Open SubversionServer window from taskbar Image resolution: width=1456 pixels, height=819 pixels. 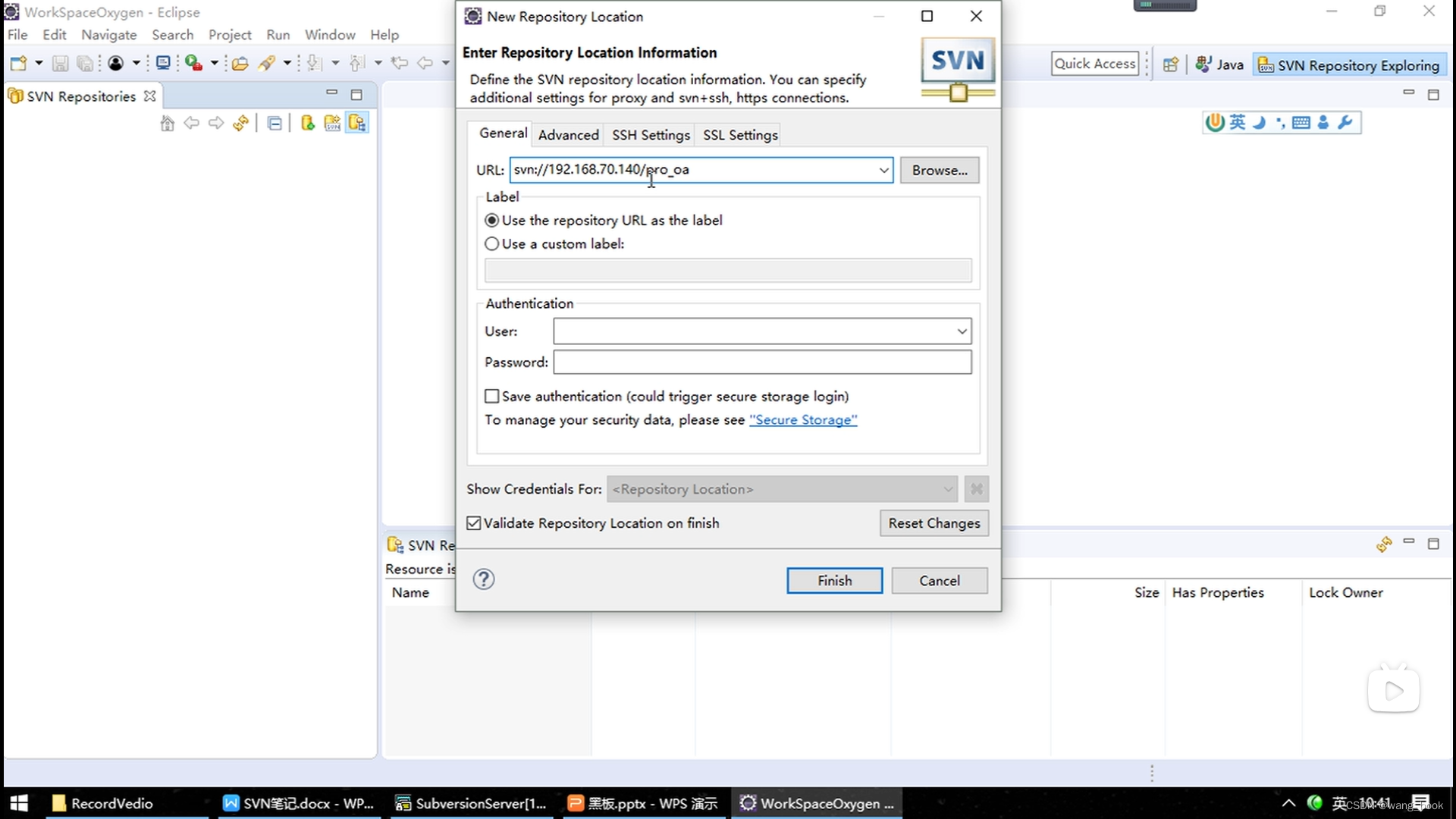pyautogui.click(x=472, y=803)
